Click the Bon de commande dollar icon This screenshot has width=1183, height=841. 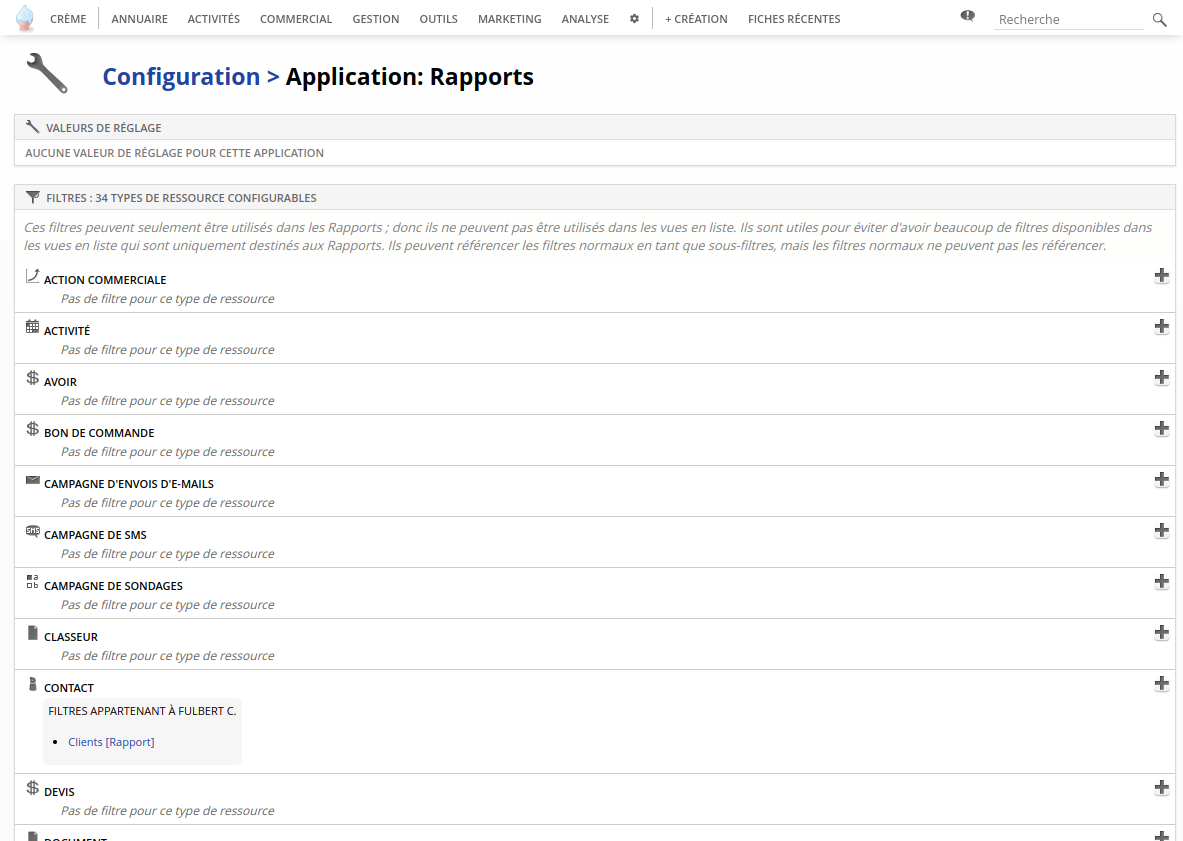[32, 428]
